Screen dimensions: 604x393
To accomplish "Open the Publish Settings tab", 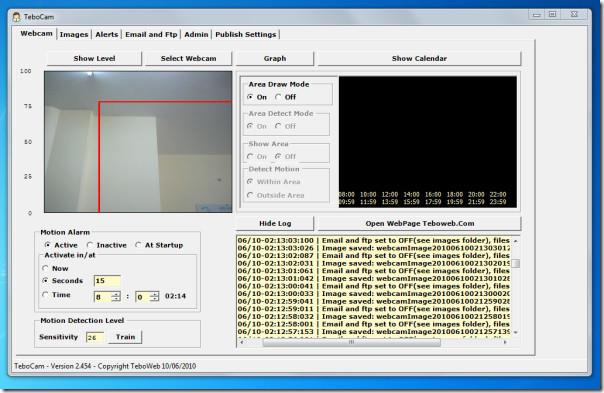I will (x=246, y=34).
